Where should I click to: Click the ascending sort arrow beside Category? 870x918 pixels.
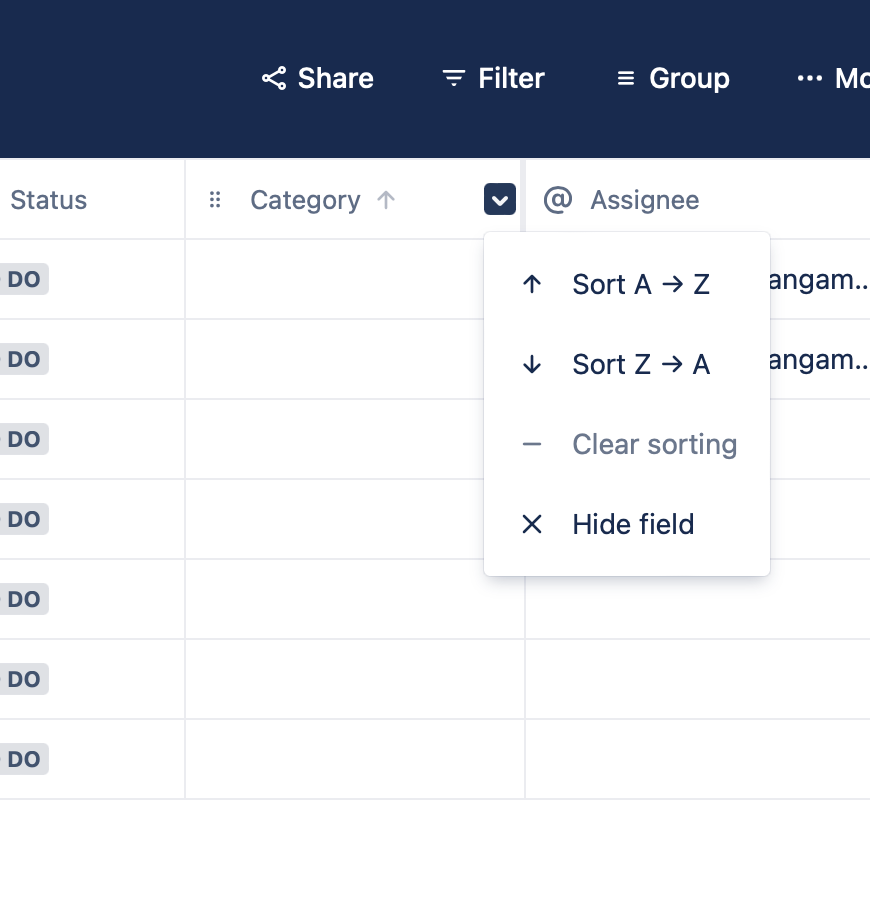click(x=386, y=200)
